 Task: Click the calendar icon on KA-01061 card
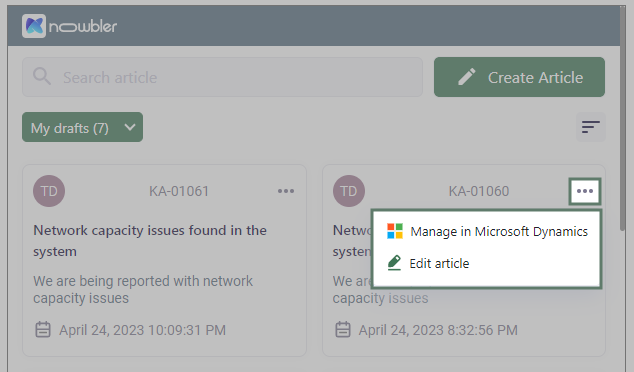tap(43, 330)
